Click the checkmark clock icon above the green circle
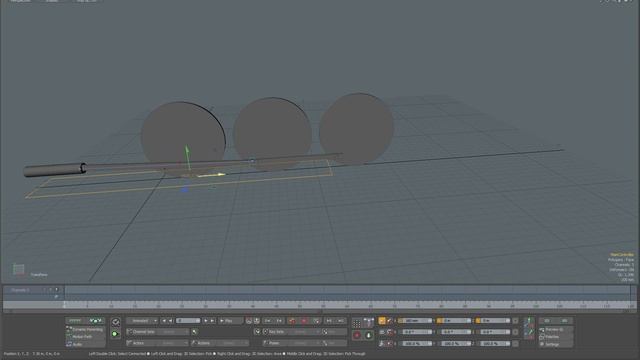Viewport: 640px width, 360px height. coord(116,322)
